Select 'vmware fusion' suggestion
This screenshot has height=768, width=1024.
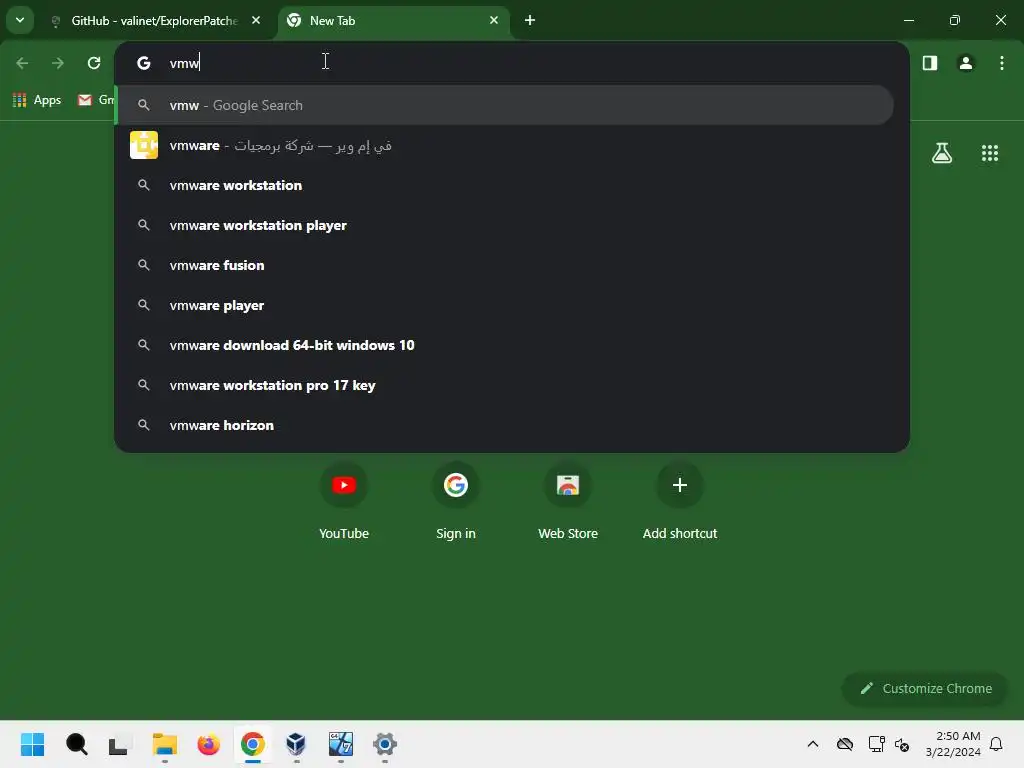(x=511, y=265)
